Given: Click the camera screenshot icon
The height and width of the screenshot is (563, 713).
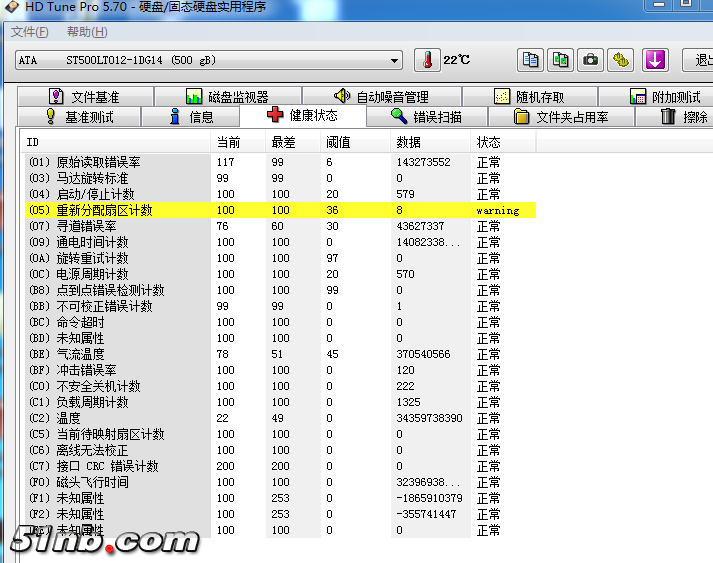Looking at the screenshot, I should (x=592, y=60).
